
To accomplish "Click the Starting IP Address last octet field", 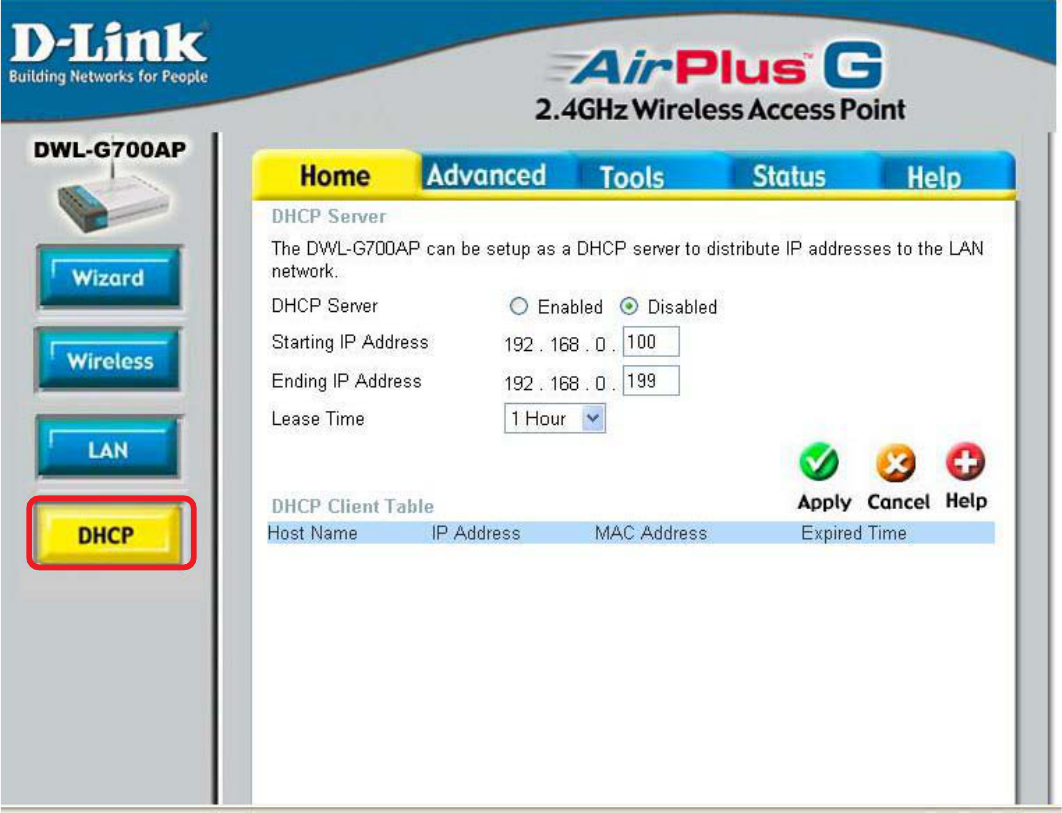I will pyautogui.click(x=651, y=341).
